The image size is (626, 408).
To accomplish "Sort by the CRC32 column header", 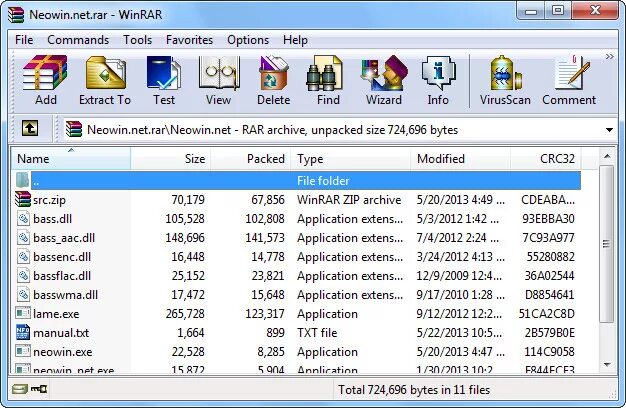I will [x=546, y=158].
